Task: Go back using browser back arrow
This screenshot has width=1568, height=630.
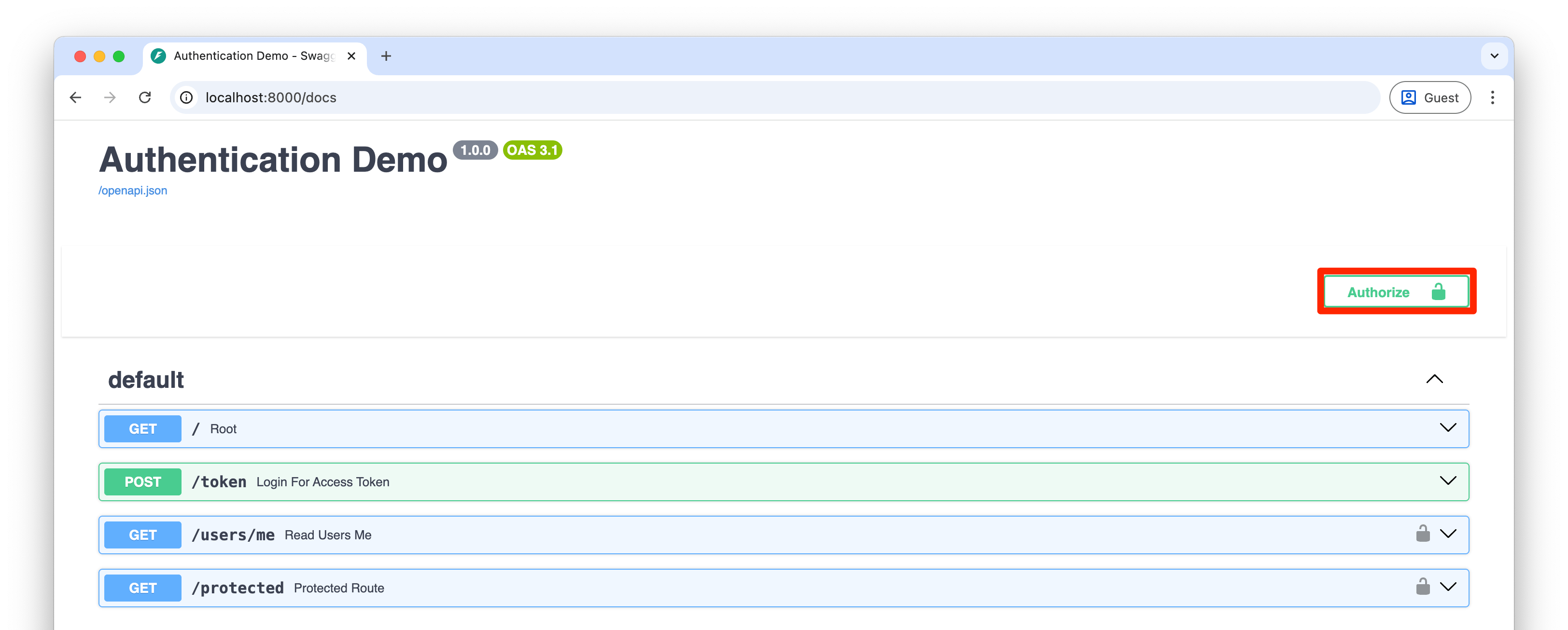Action: 75,97
